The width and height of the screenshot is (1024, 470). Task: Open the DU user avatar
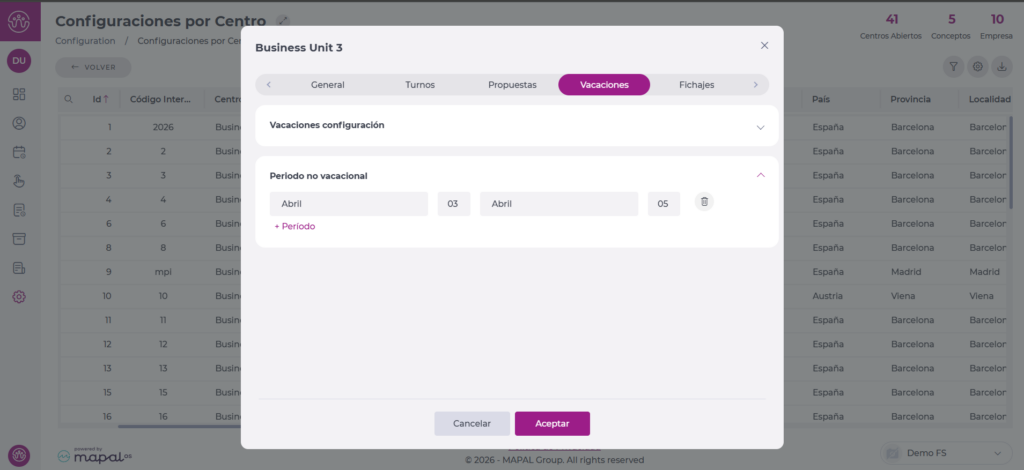click(x=19, y=61)
